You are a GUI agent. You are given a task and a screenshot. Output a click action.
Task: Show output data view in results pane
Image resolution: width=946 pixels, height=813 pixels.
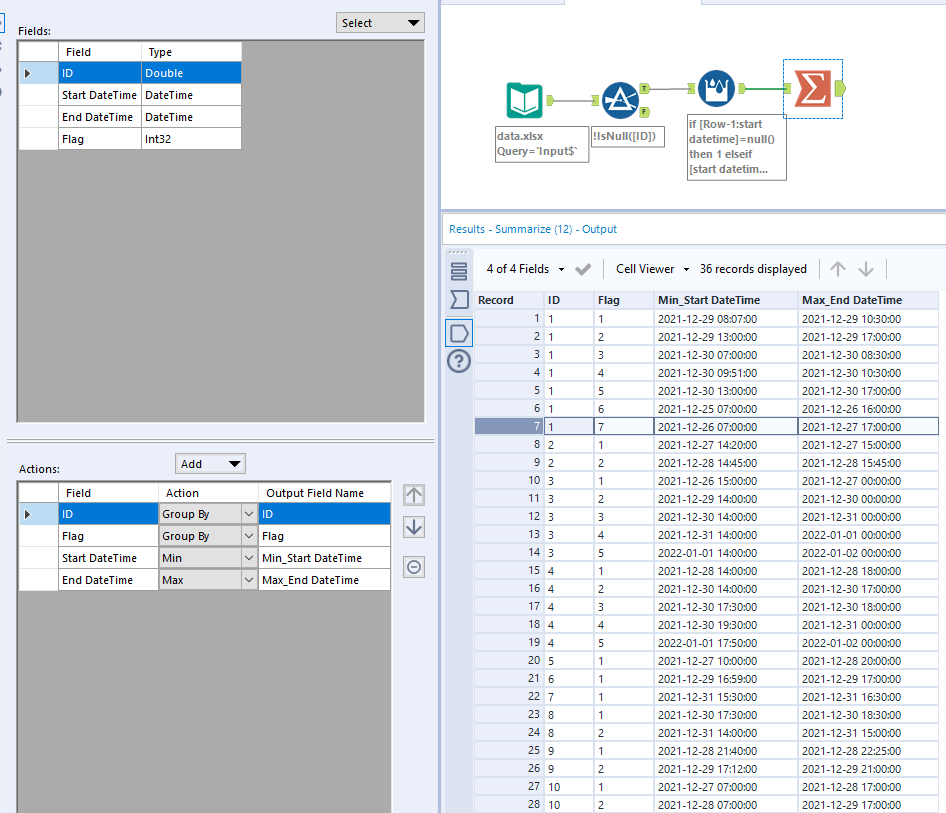pyautogui.click(x=459, y=333)
